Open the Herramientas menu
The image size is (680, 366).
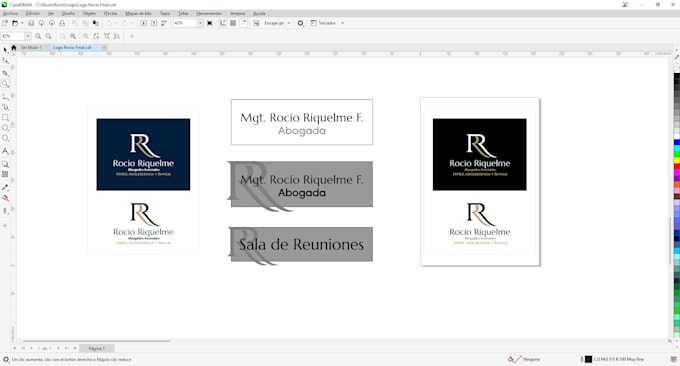pos(209,13)
